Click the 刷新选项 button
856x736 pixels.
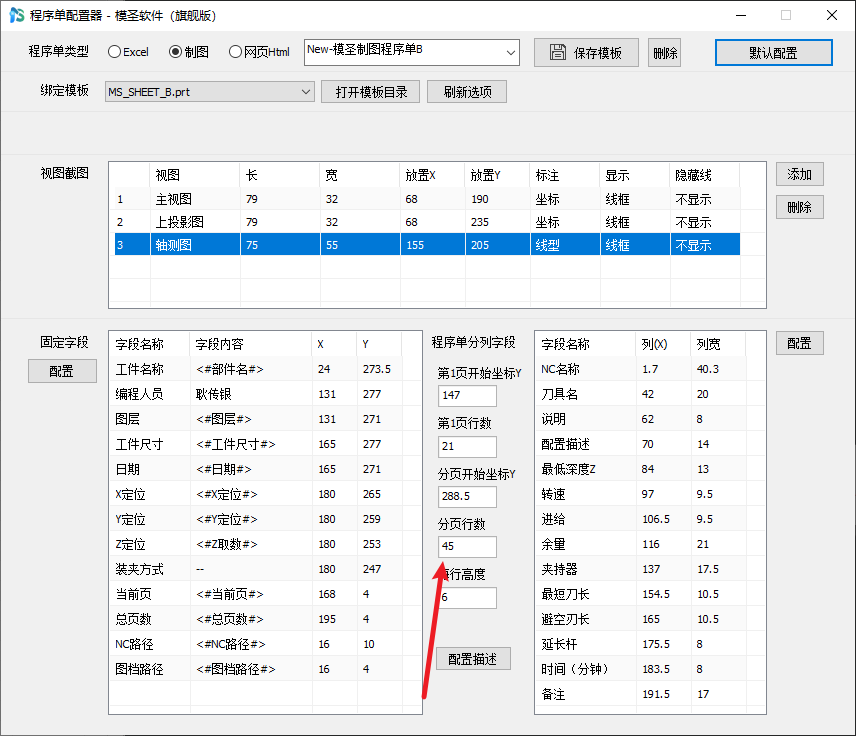(467, 92)
